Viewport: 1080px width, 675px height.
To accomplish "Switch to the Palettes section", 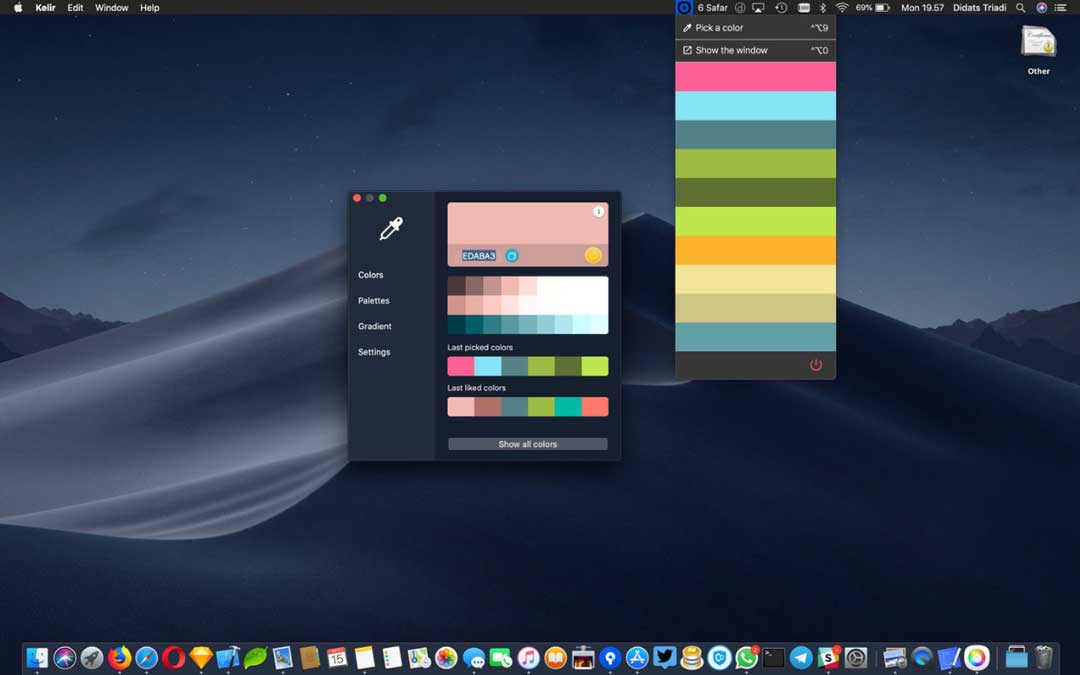I will [373, 300].
